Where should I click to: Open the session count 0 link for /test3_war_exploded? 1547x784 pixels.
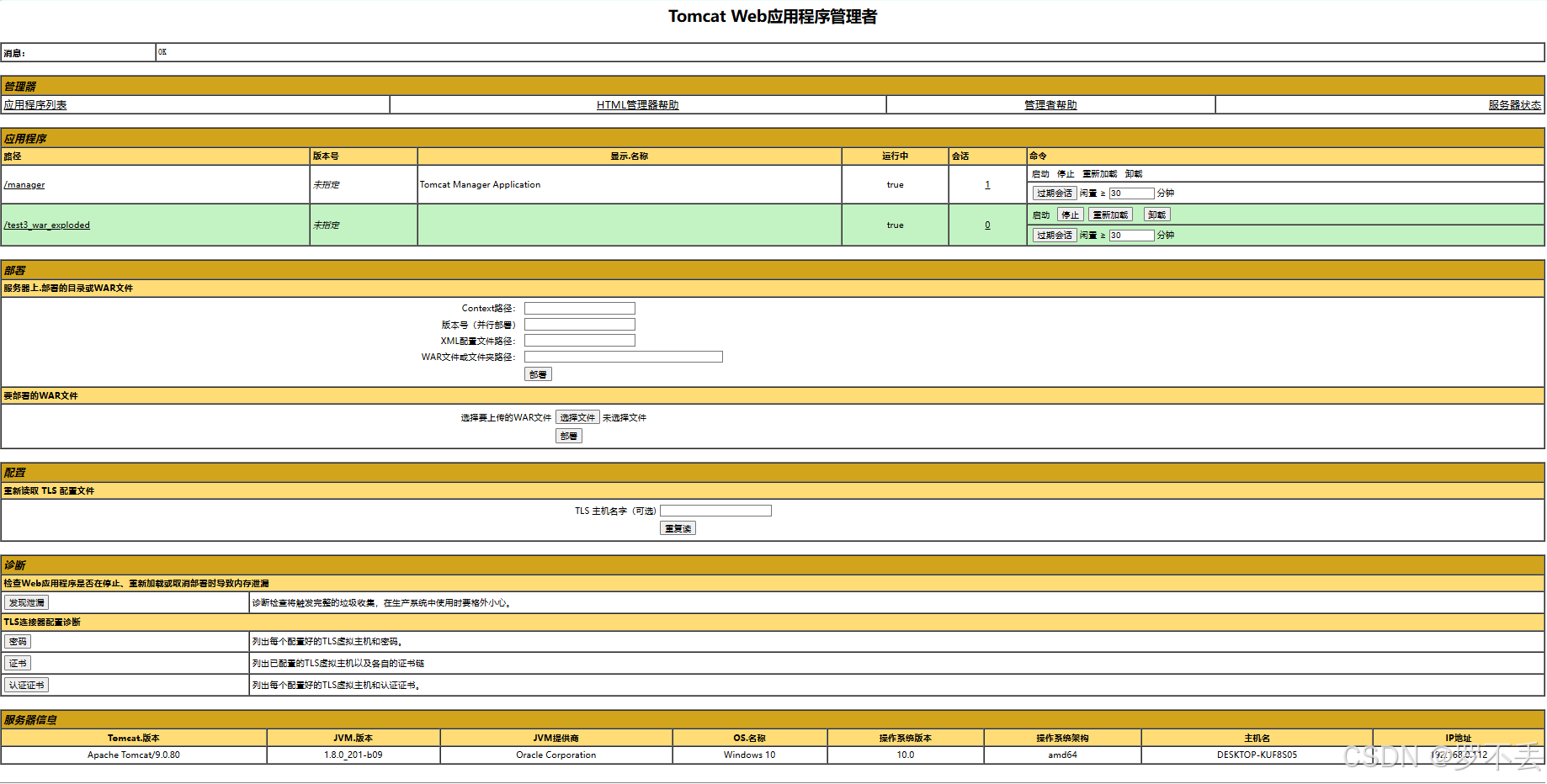click(x=987, y=225)
